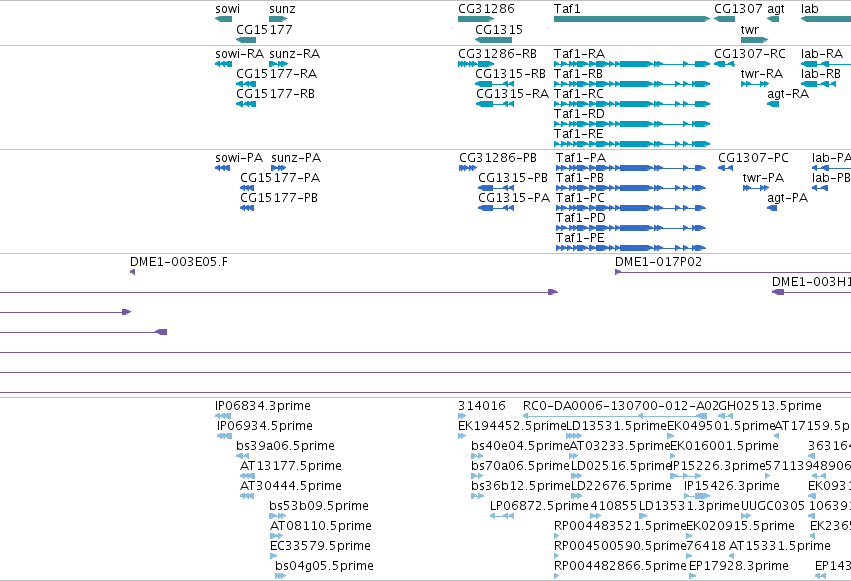Click the Taf1-PC protein label
Image resolution: width=851 pixels, height=581 pixels.
click(x=580, y=198)
